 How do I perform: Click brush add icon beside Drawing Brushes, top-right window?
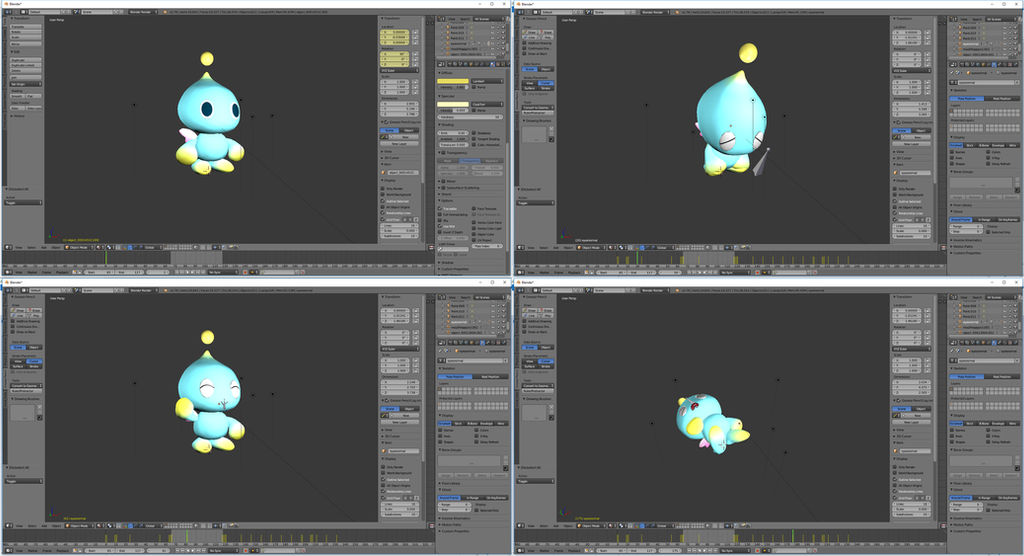point(552,128)
